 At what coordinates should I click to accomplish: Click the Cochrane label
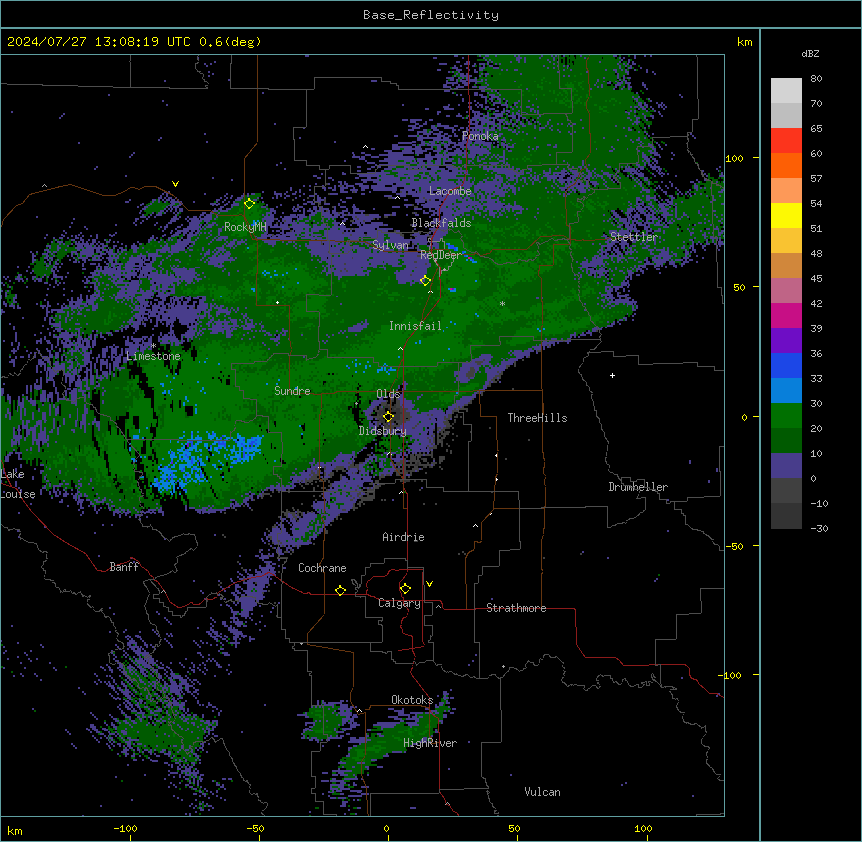pyautogui.click(x=322, y=568)
